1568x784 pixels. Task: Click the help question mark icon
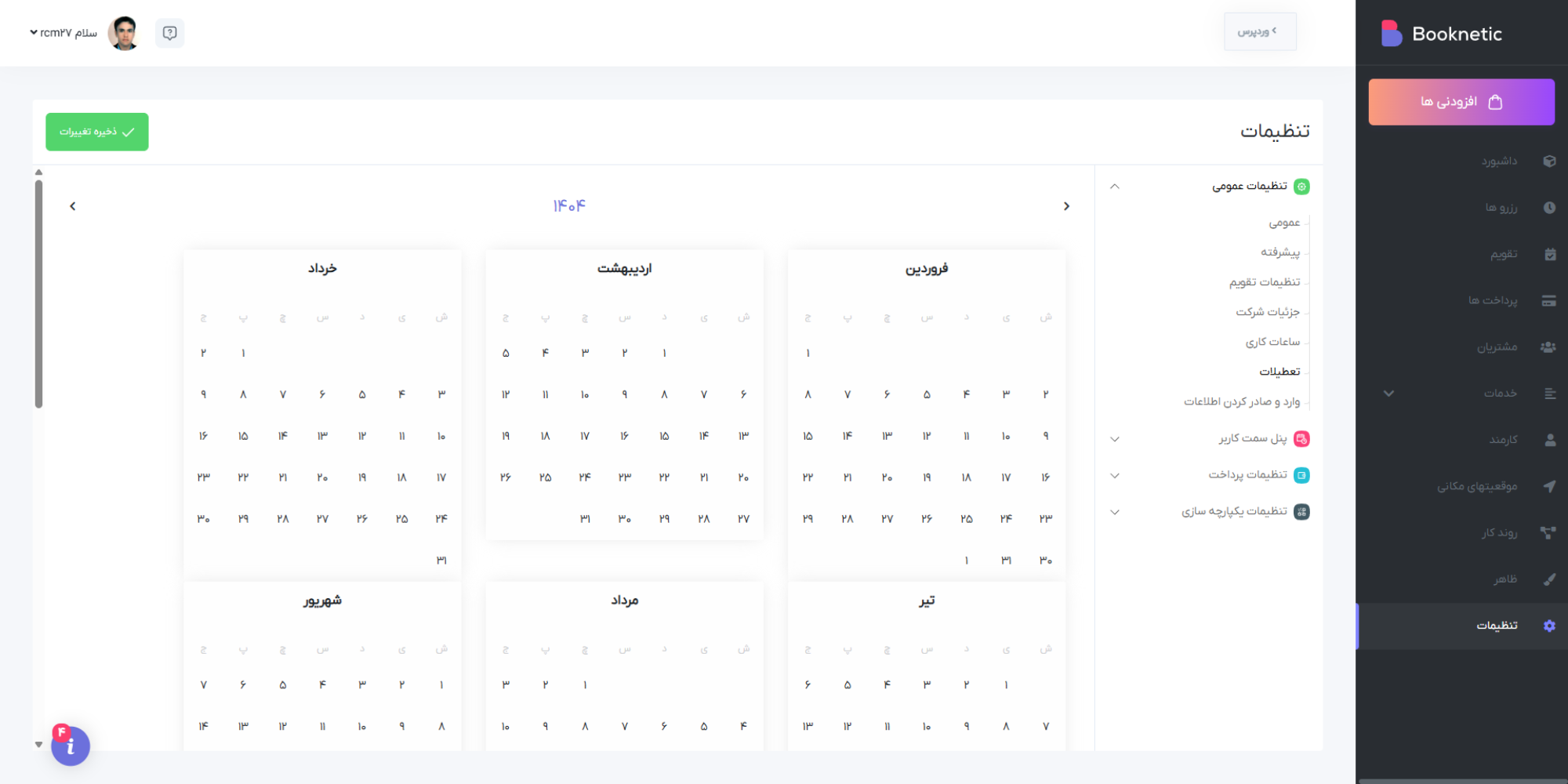(169, 33)
